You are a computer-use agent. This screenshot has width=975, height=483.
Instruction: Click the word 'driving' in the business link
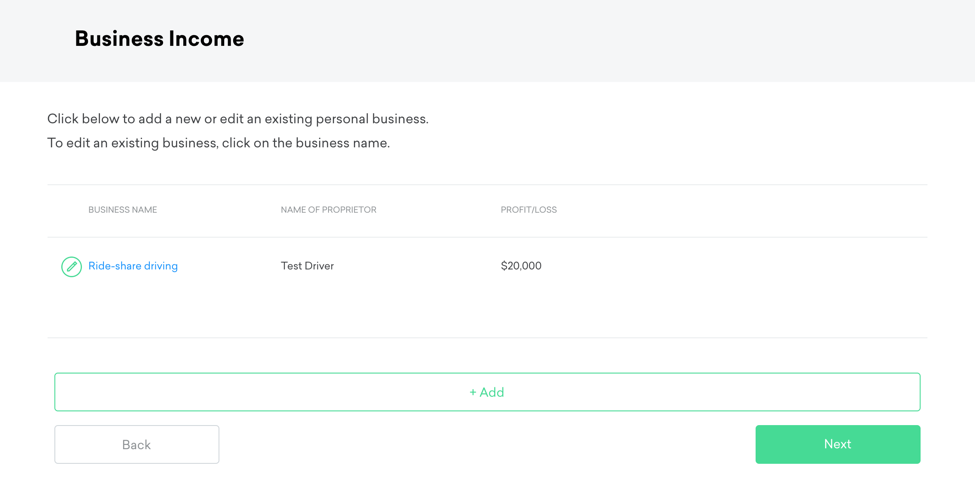coord(160,266)
